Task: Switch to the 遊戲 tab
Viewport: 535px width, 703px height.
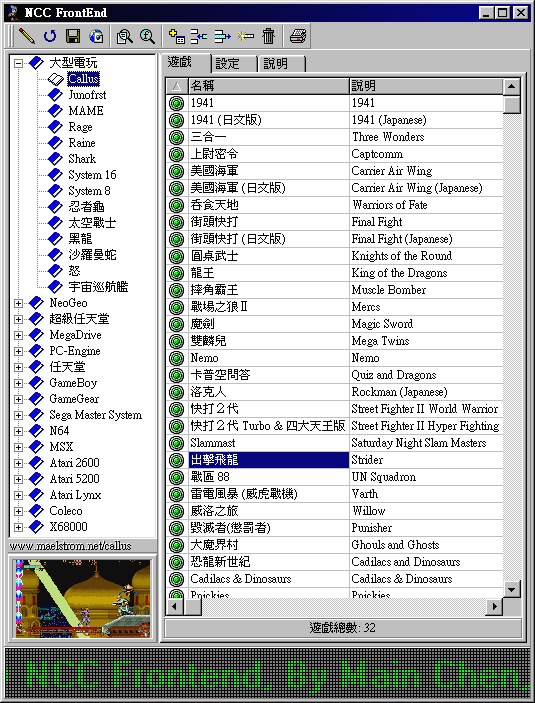Action: click(186, 62)
